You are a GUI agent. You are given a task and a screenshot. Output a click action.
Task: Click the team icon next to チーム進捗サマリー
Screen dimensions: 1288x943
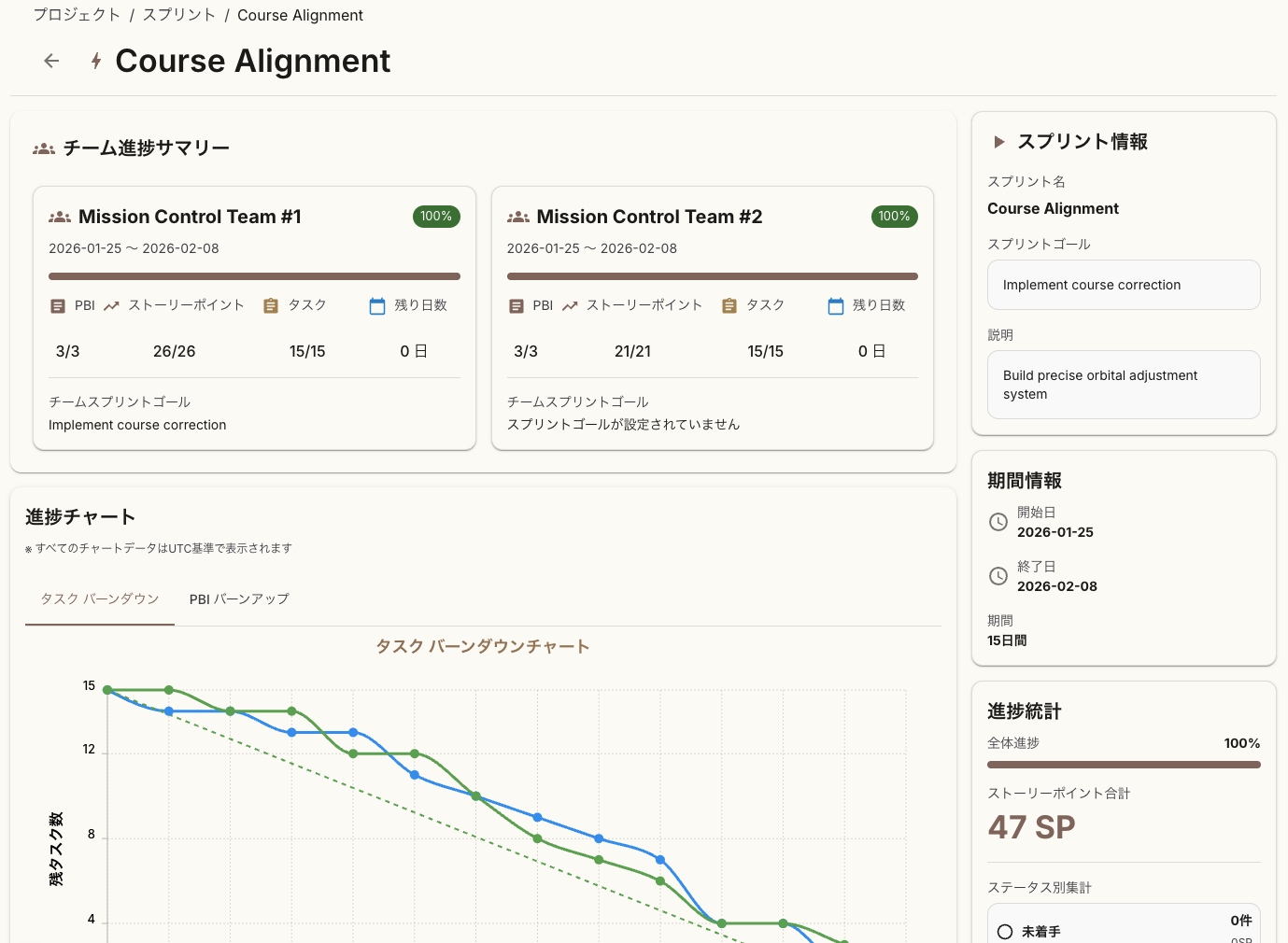[44, 148]
